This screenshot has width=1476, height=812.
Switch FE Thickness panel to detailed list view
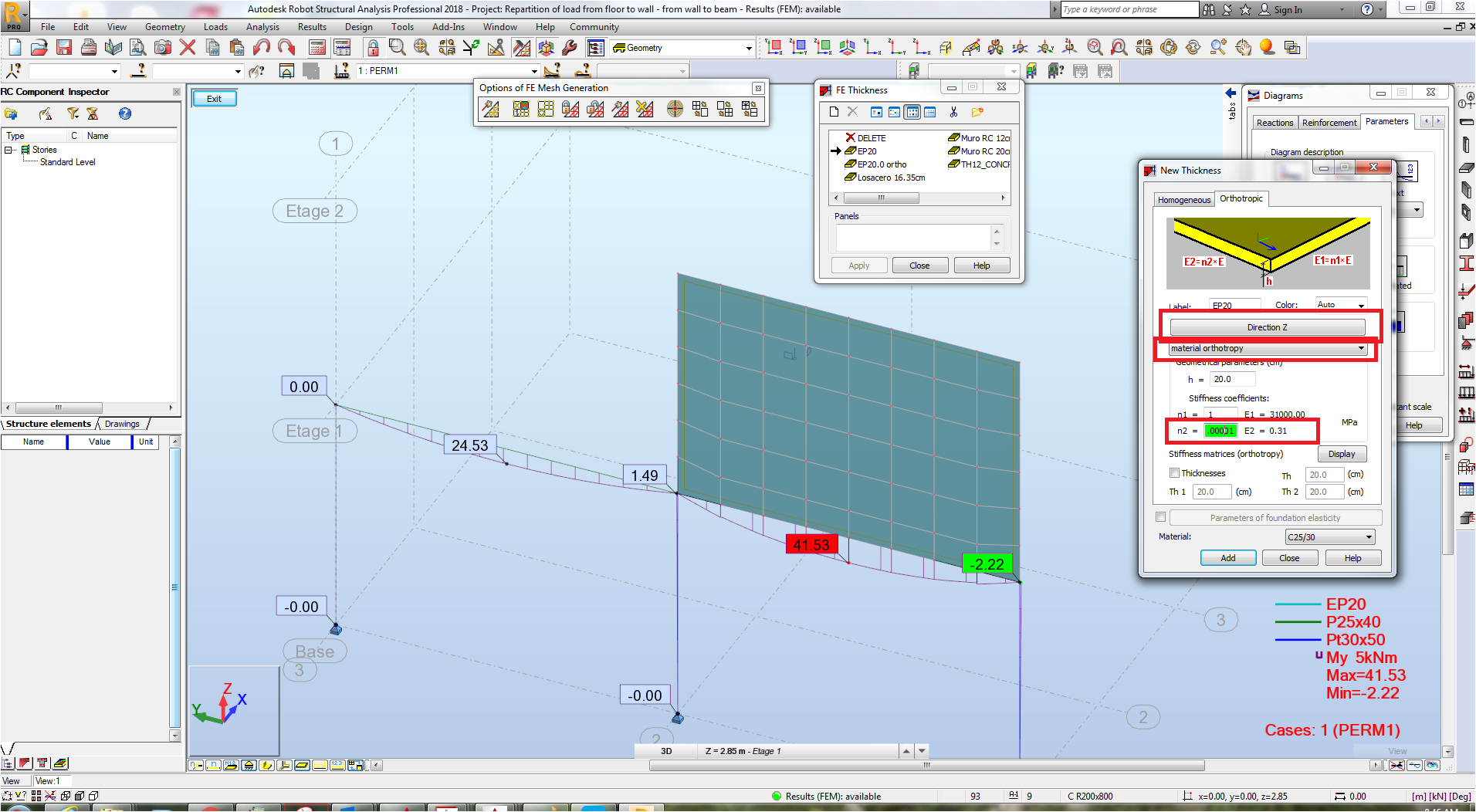pyautogui.click(x=929, y=112)
